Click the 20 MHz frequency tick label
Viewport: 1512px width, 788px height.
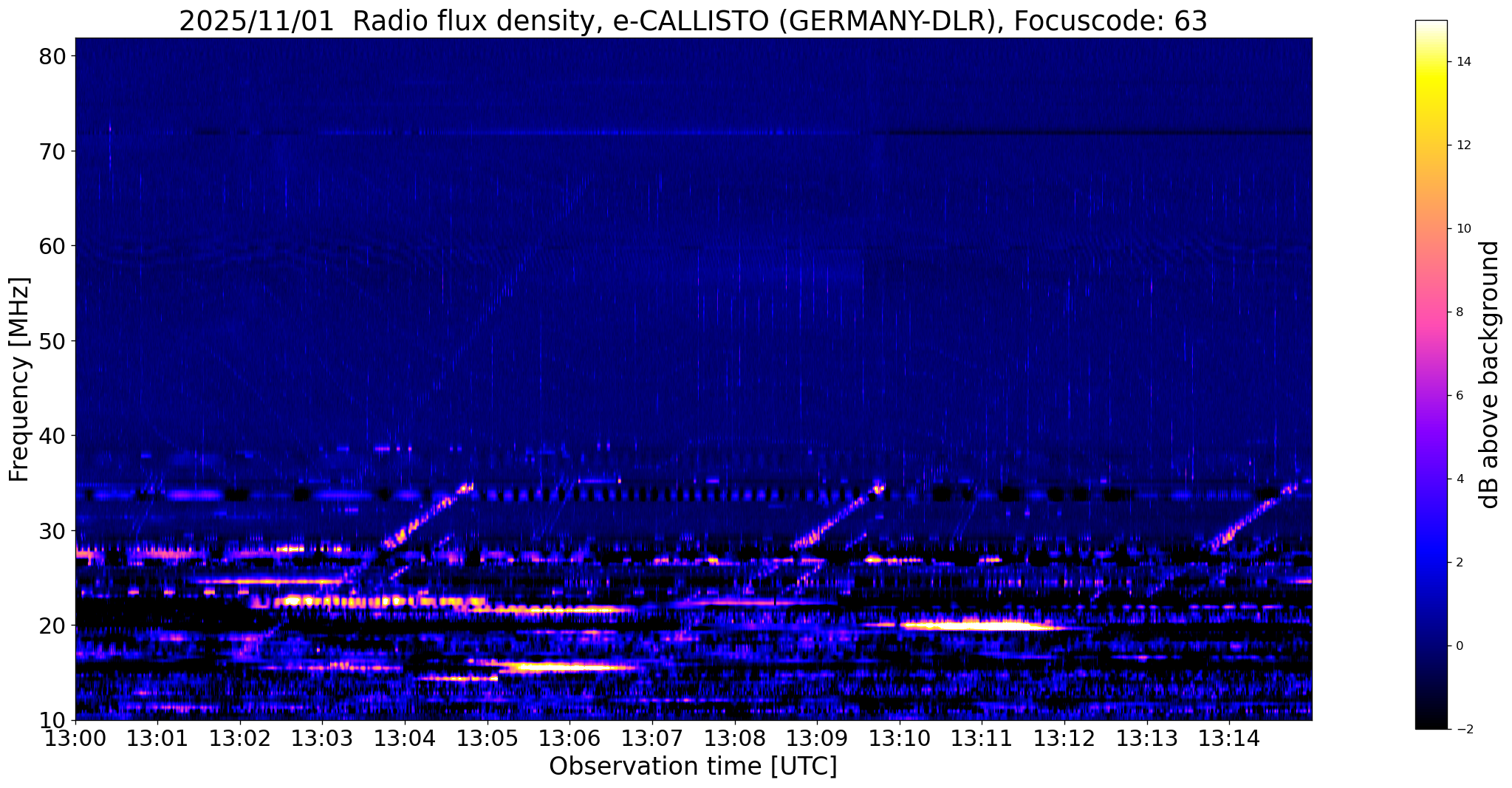(55, 626)
